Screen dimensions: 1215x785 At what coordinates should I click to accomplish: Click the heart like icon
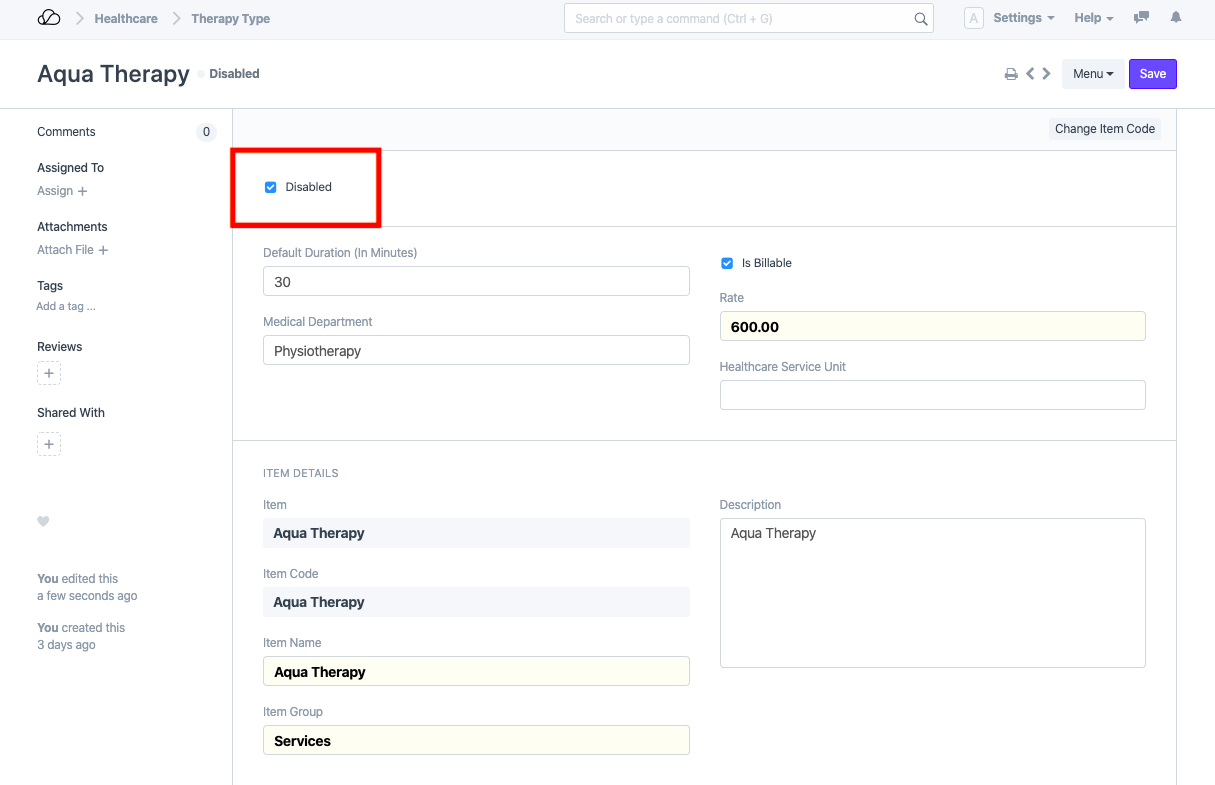[x=43, y=521]
